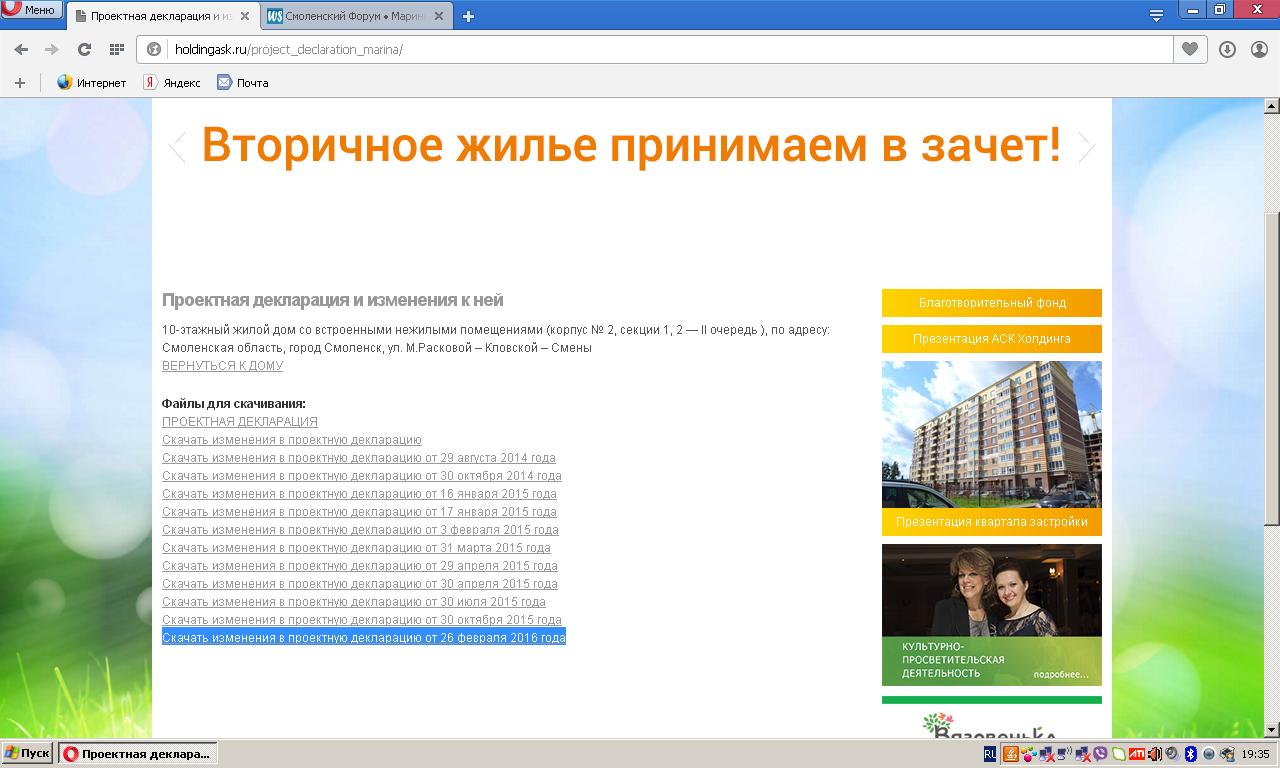The image size is (1280, 768).
Task: Download changes from 17 января 2015 года
Action: pos(359,512)
